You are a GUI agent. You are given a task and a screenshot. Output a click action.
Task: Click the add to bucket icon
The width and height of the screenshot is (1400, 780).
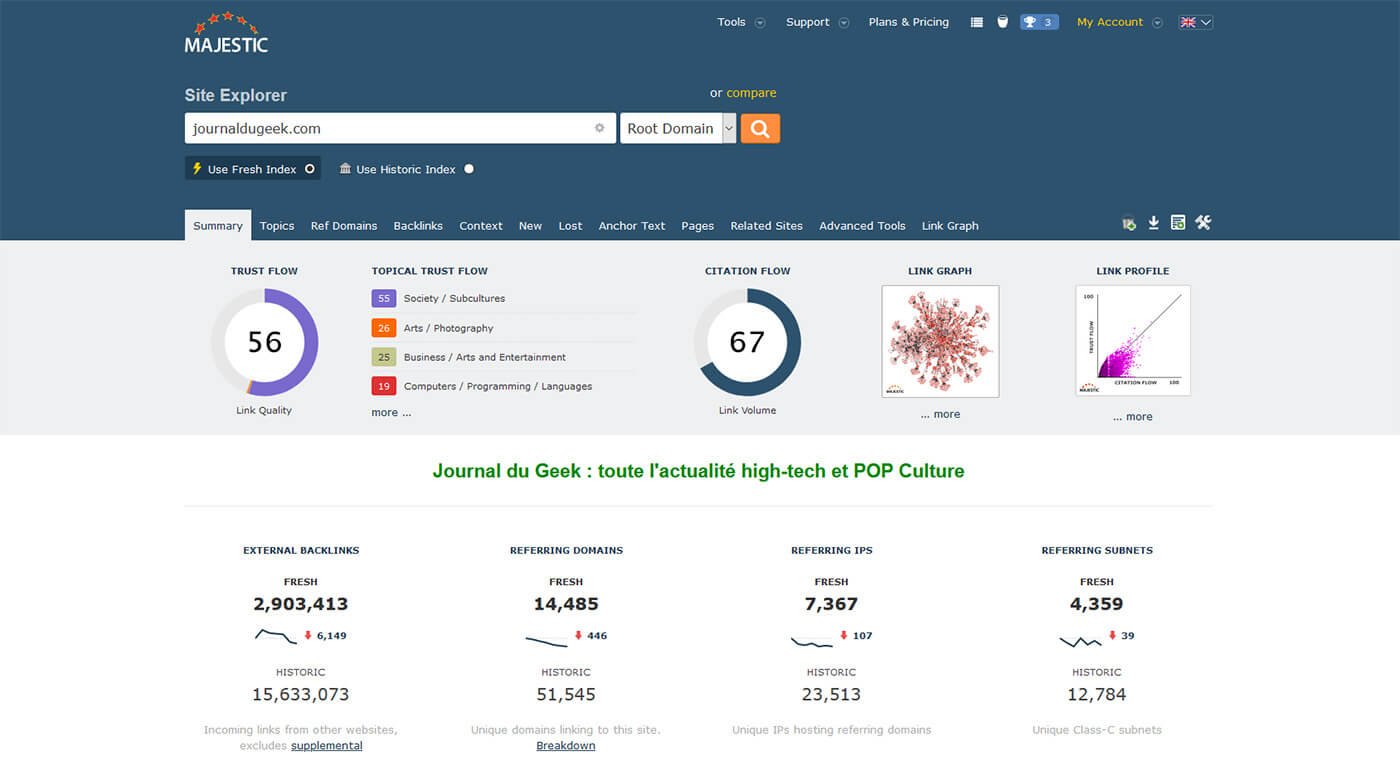1129,224
